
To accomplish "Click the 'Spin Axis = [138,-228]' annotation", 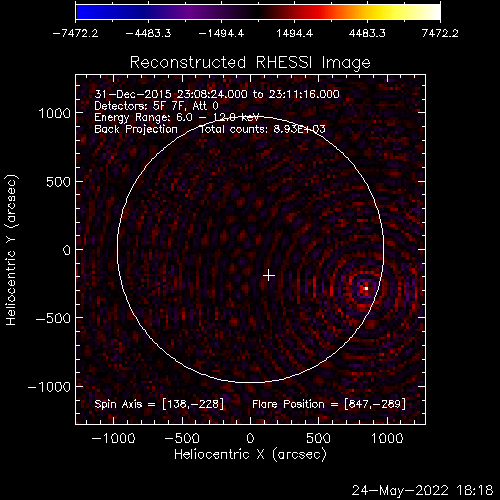I will (x=159, y=404).
